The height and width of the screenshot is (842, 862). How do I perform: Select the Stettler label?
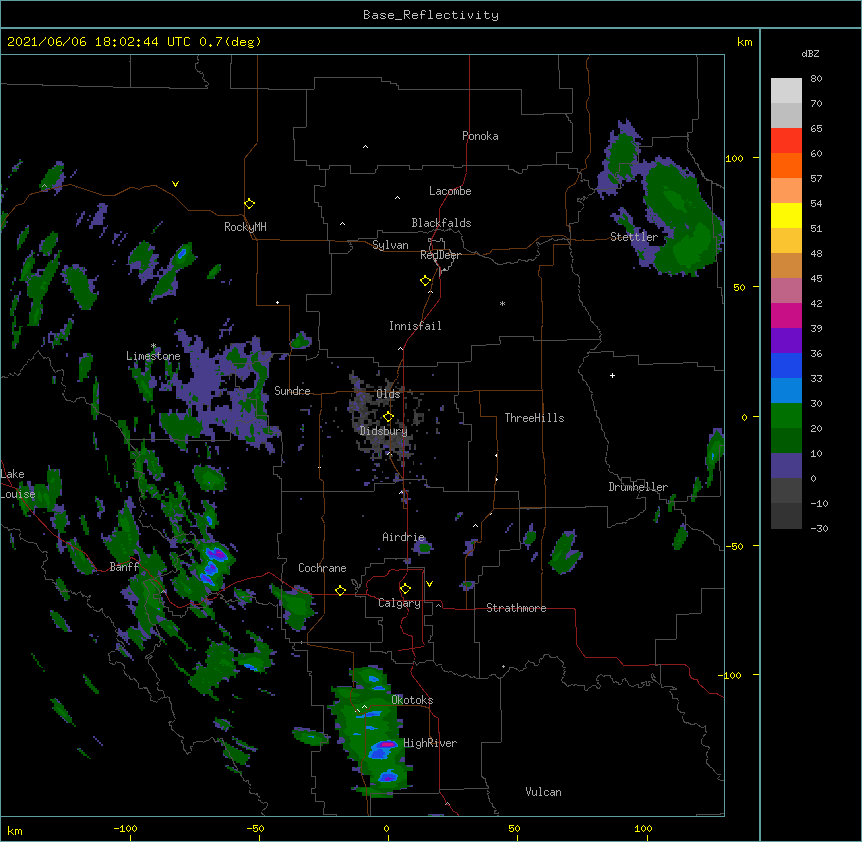(x=634, y=237)
